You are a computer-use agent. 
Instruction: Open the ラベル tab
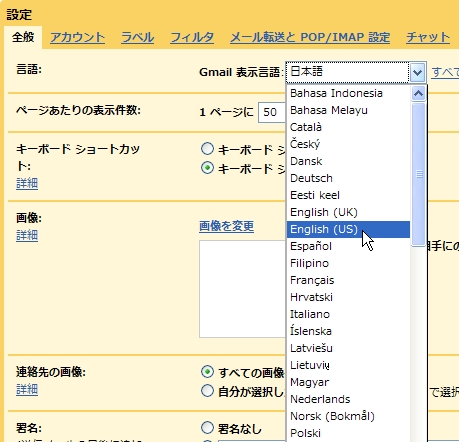point(137,37)
